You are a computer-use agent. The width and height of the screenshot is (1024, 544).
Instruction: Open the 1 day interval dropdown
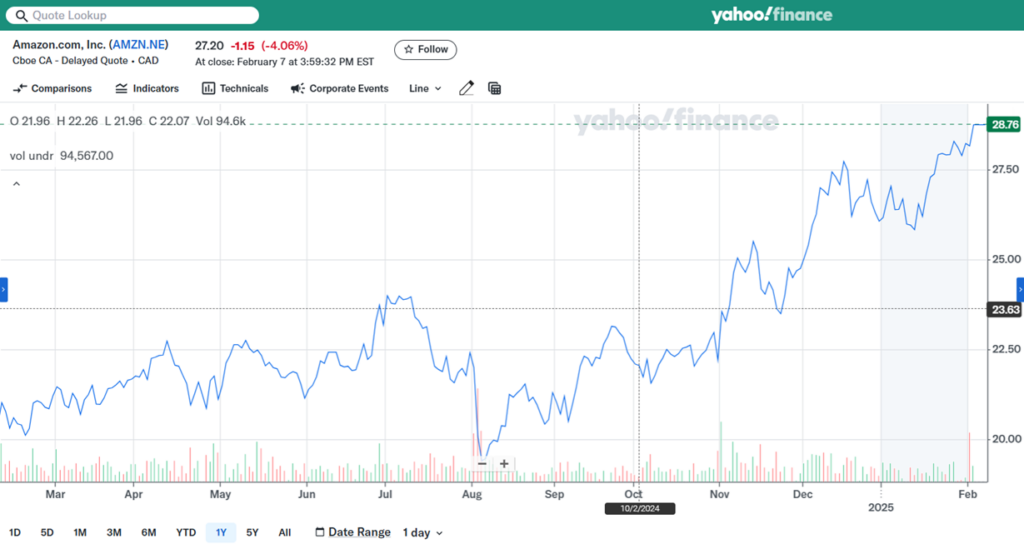coord(422,533)
